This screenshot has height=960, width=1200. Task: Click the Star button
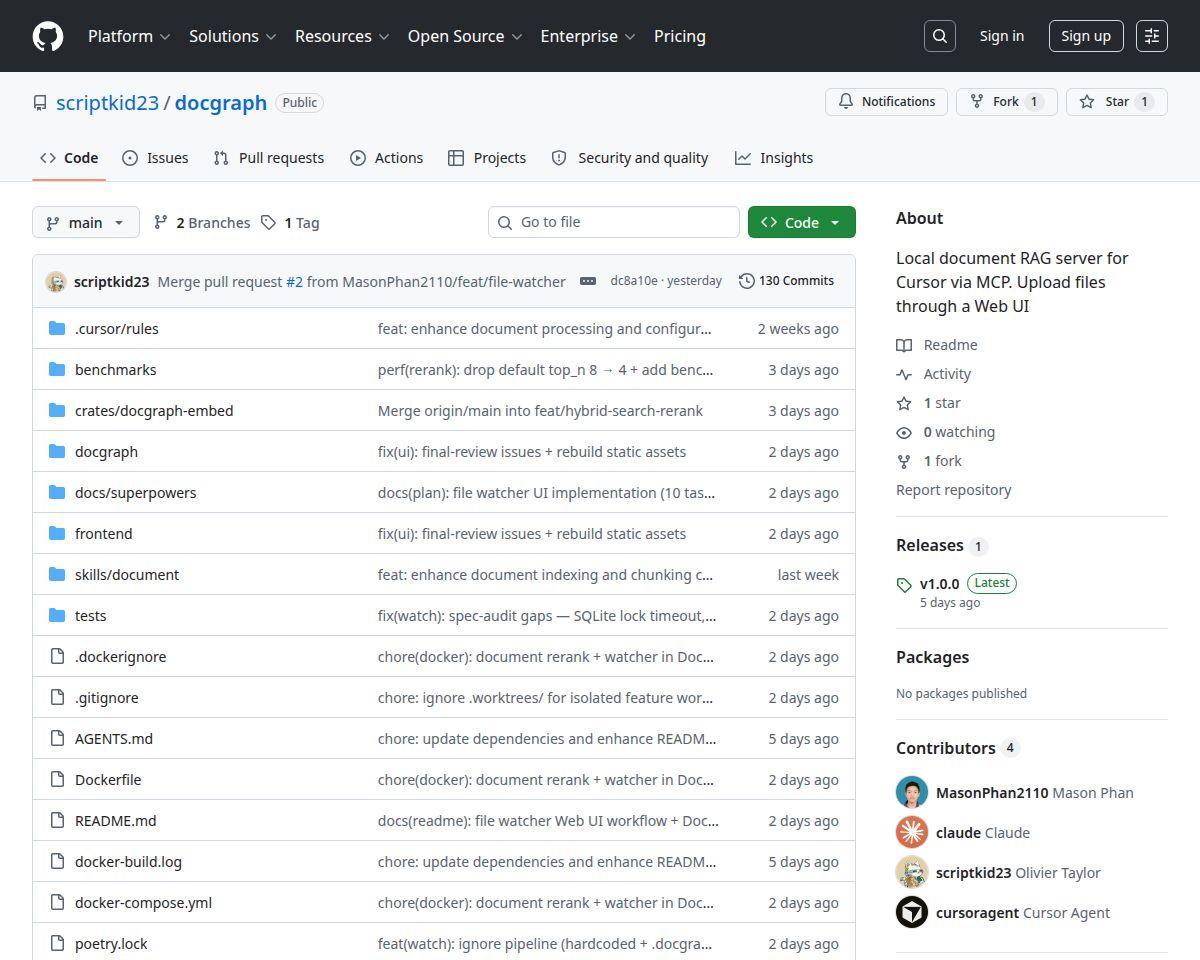click(1117, 102)
